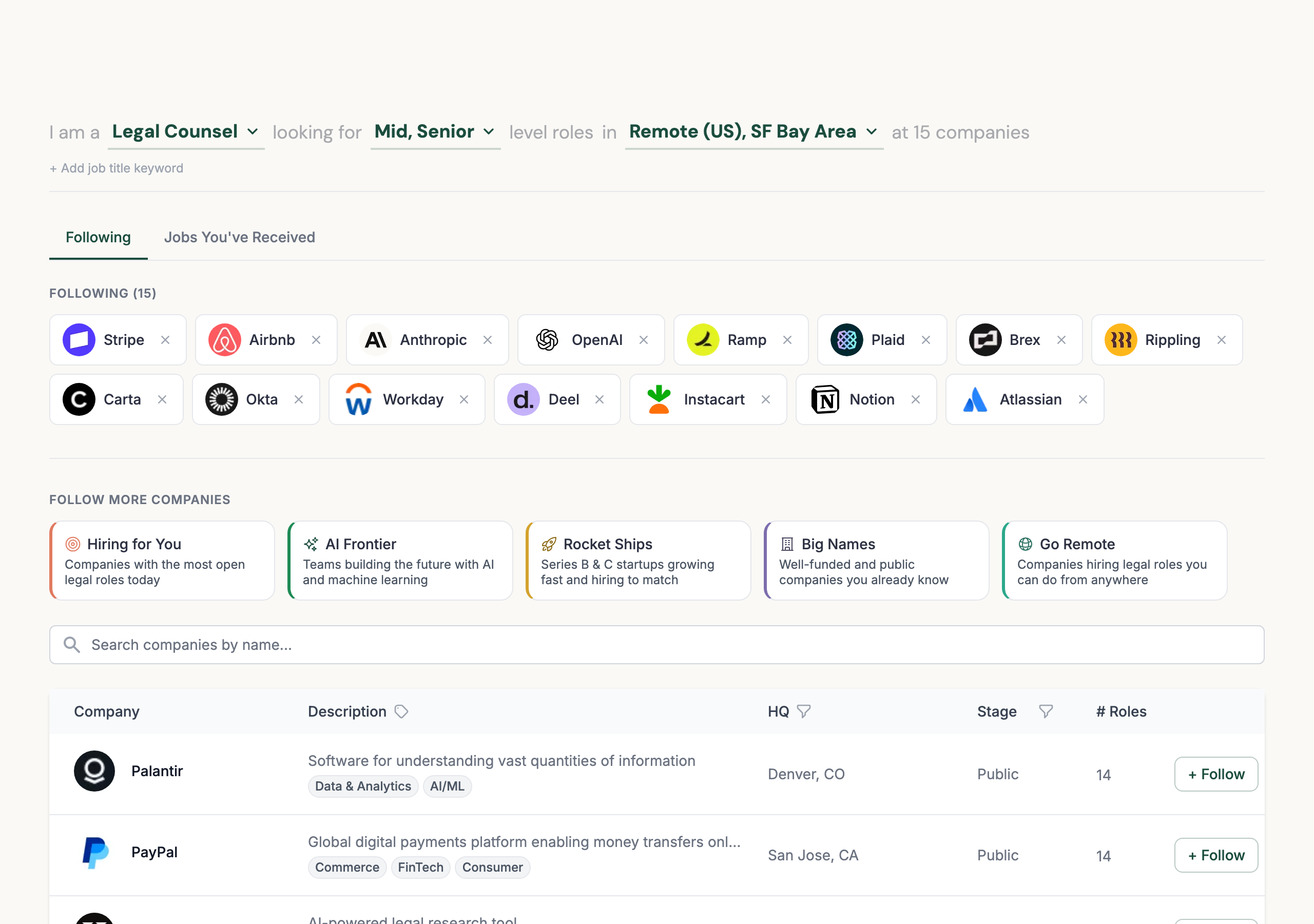
Task: Click the Notion icon
Action: 824,399
